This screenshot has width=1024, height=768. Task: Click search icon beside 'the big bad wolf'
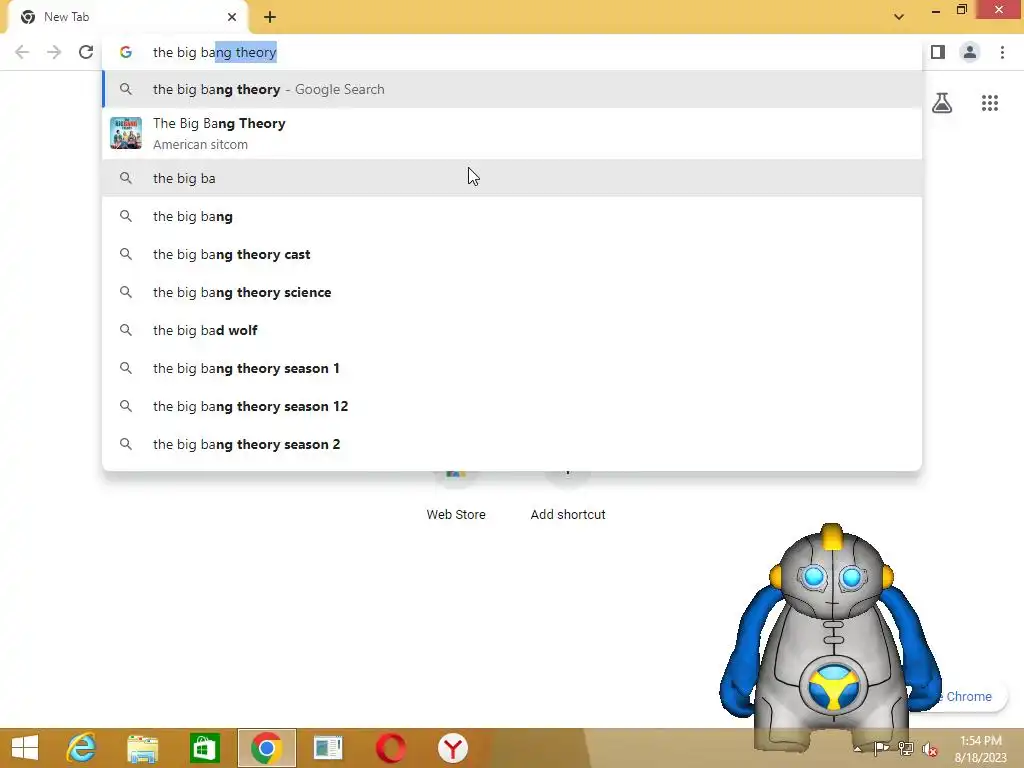pos(126,330)
